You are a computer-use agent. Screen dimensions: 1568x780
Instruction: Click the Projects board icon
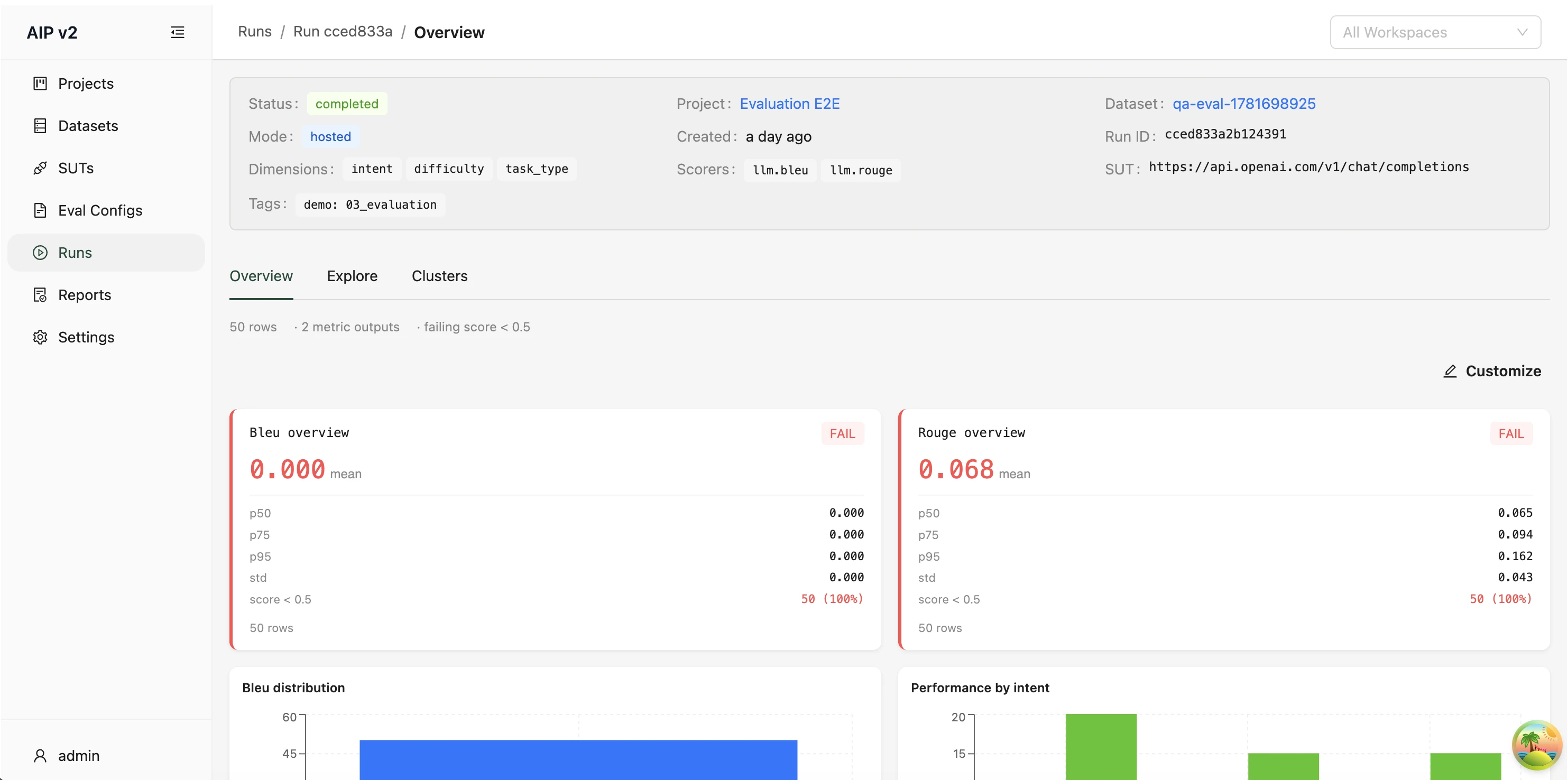tap(40, 83)
